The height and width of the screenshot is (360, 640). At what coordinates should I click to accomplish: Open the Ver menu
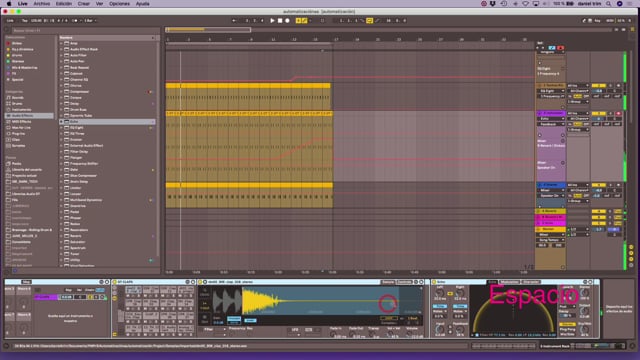click(x=99, y=4)
